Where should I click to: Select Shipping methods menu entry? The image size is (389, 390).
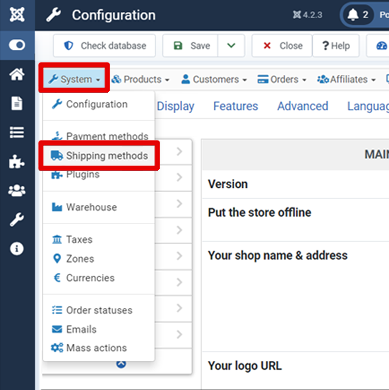coord(99,156)
